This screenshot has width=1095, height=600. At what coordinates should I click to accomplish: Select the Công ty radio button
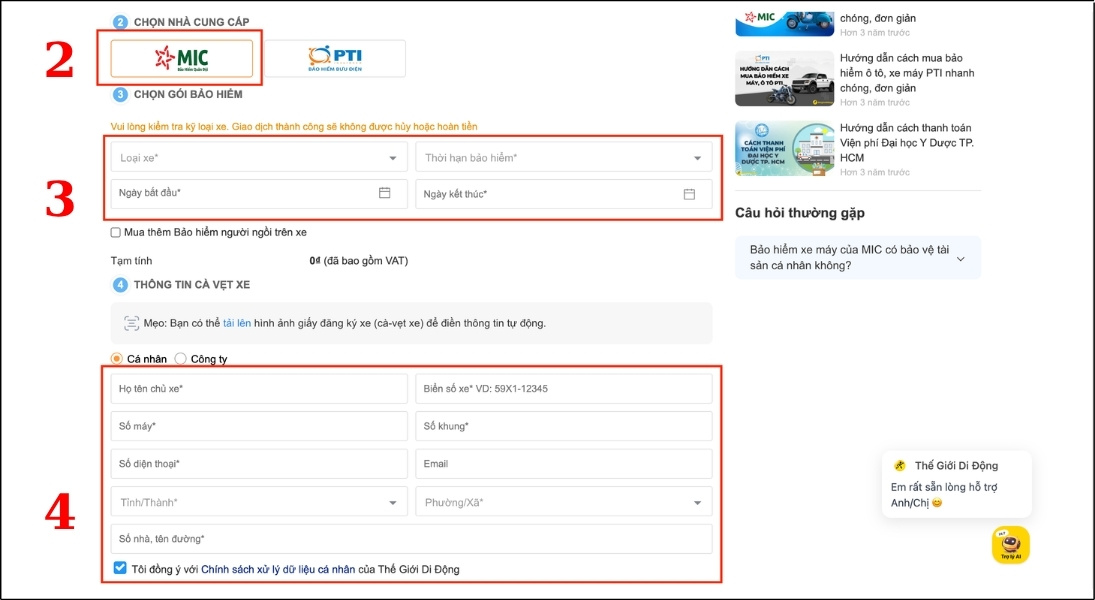click(181, 359)
